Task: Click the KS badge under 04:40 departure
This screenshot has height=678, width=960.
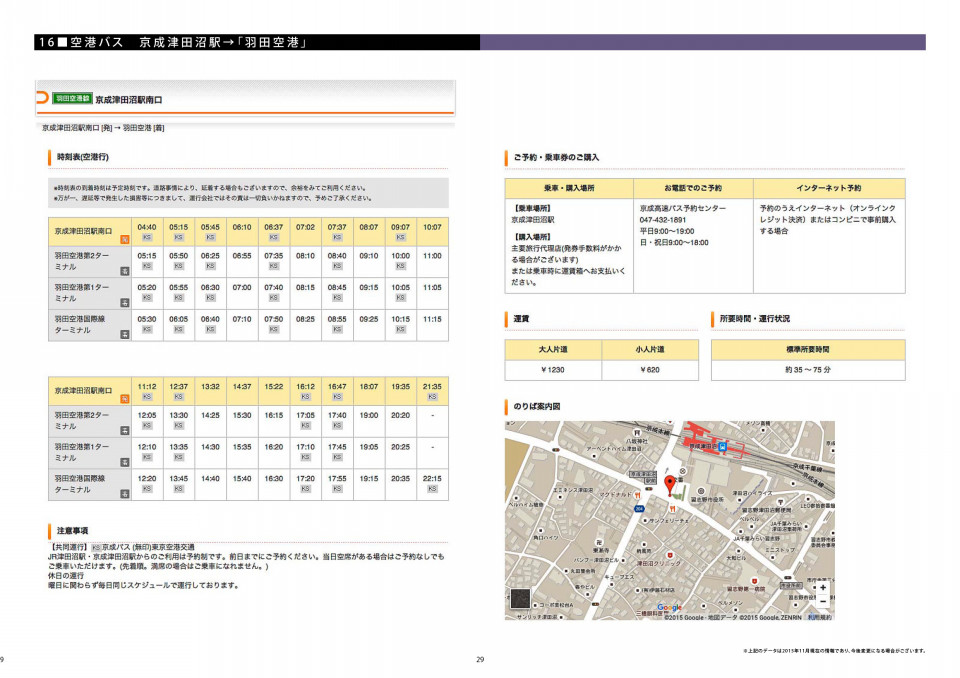Action: pyautogui.click(x=146, y=238)
